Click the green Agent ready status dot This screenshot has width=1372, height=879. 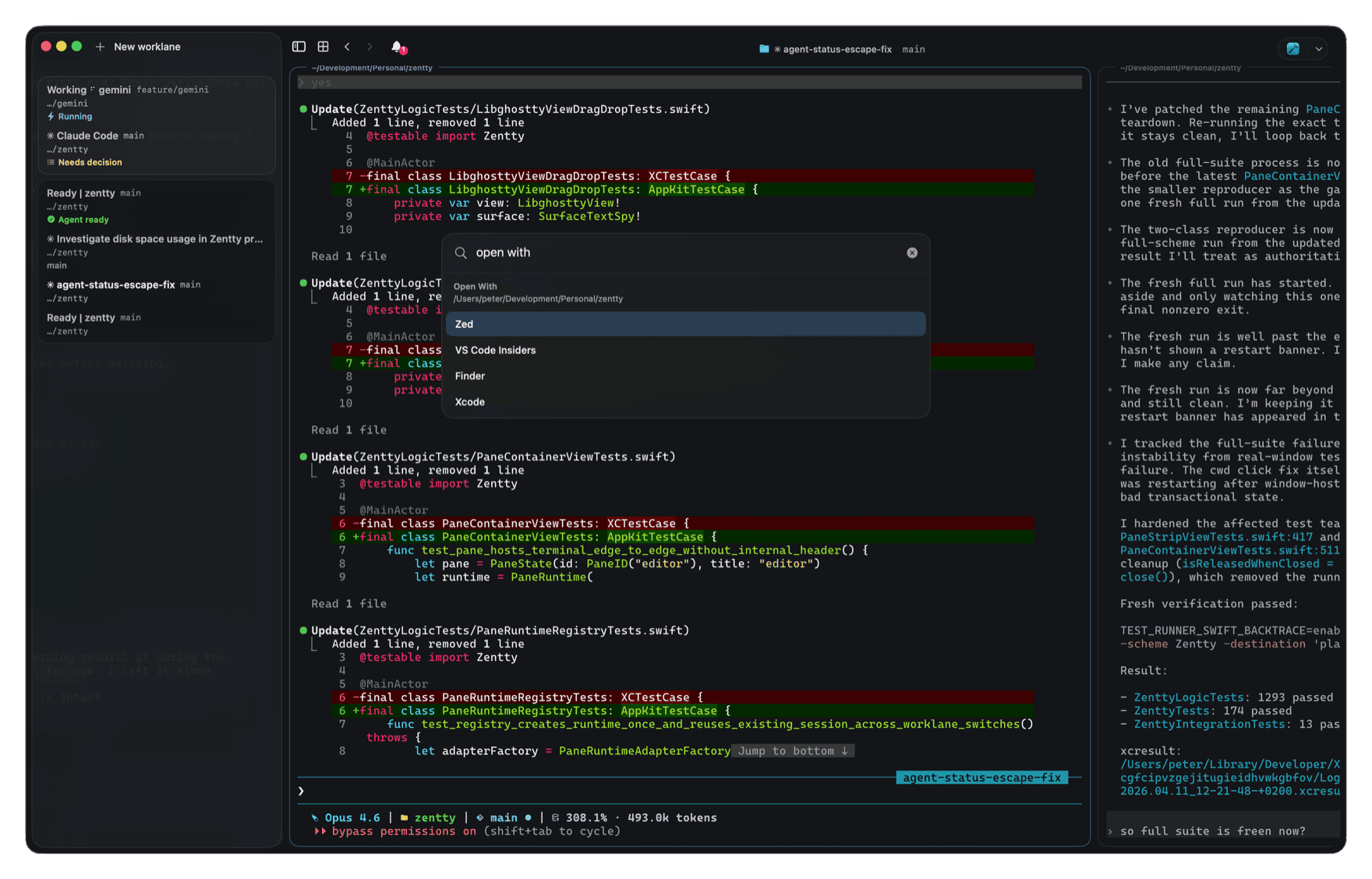51,220
